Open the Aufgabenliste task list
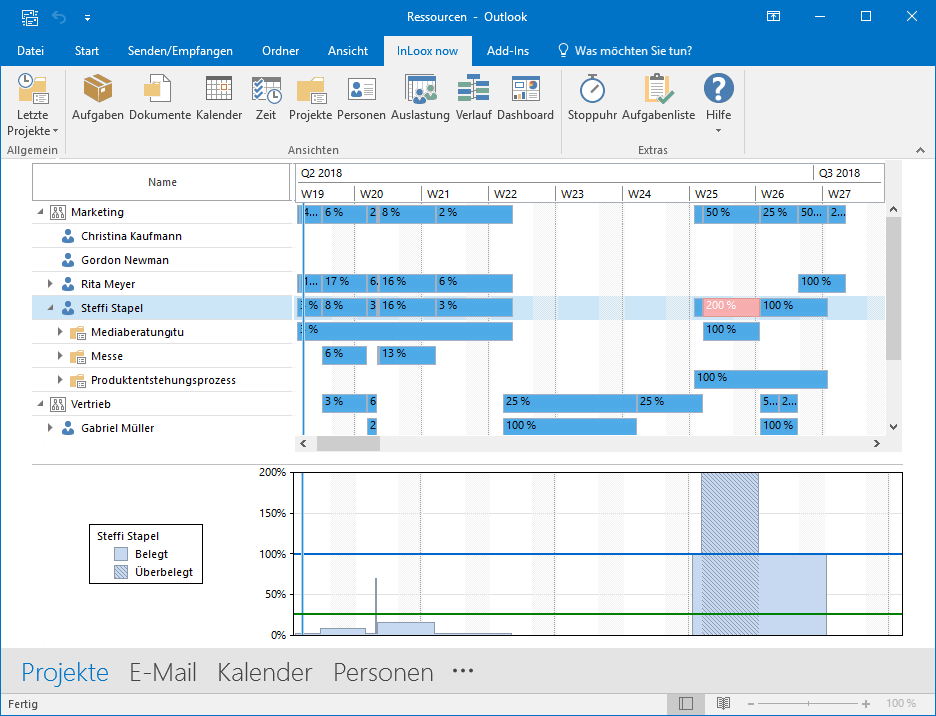936x716 pixels. 658,98
